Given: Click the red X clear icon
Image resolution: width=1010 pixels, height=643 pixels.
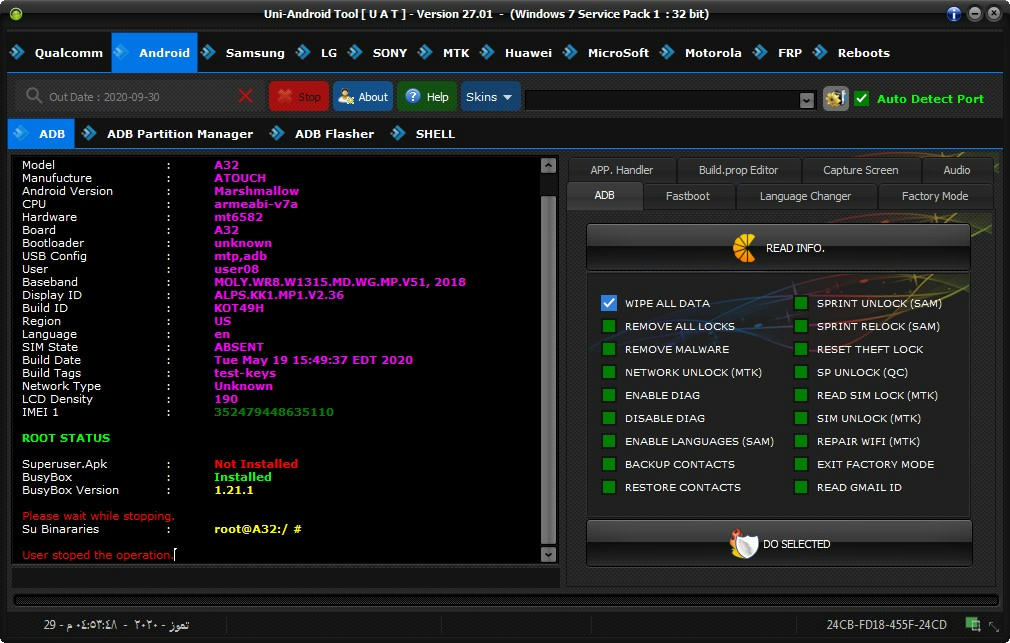Looking at the screenshot, I should click(245, 97).
